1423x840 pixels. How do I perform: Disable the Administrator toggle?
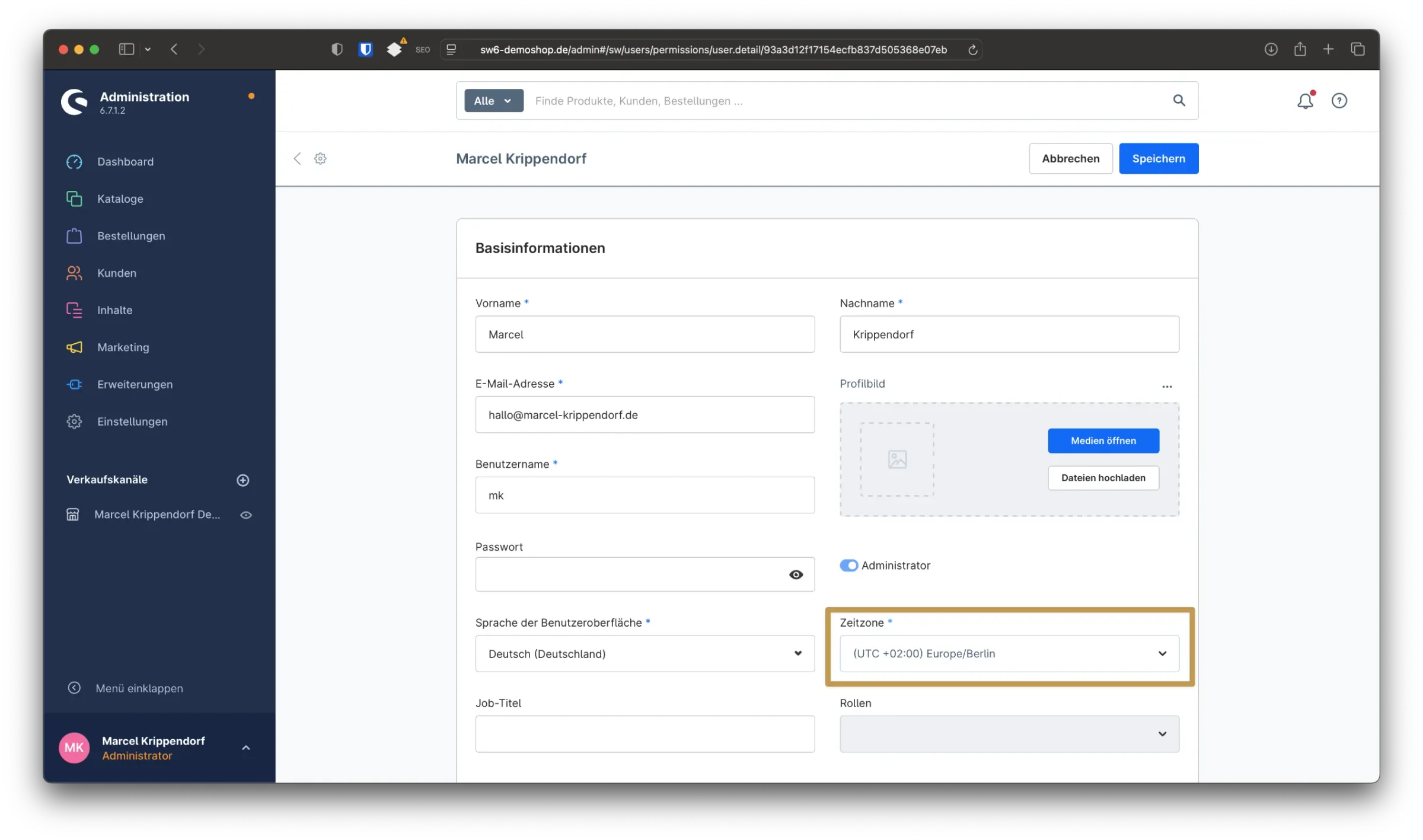coord(849,565)
